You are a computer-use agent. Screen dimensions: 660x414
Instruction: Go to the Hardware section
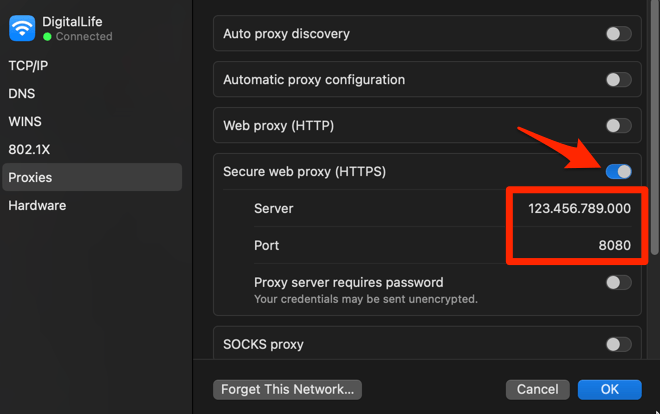pos(37,205)
